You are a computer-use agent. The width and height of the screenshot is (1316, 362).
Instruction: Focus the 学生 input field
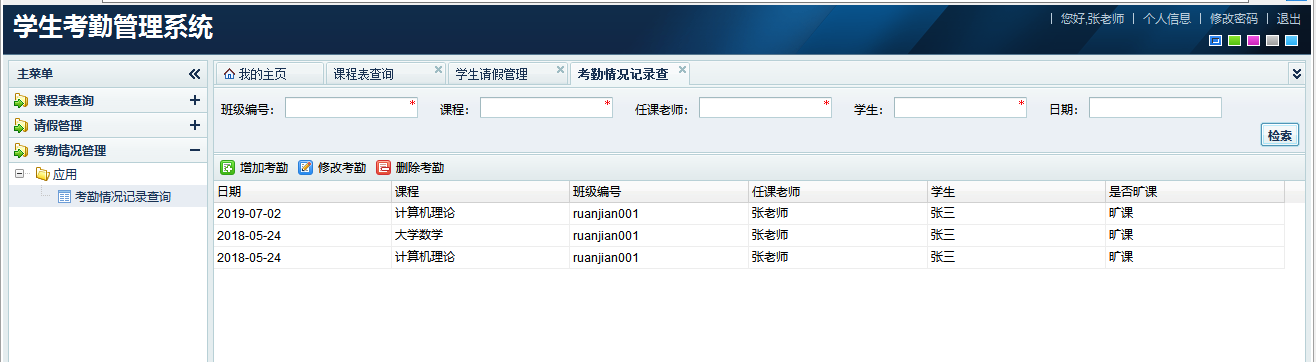960,108
